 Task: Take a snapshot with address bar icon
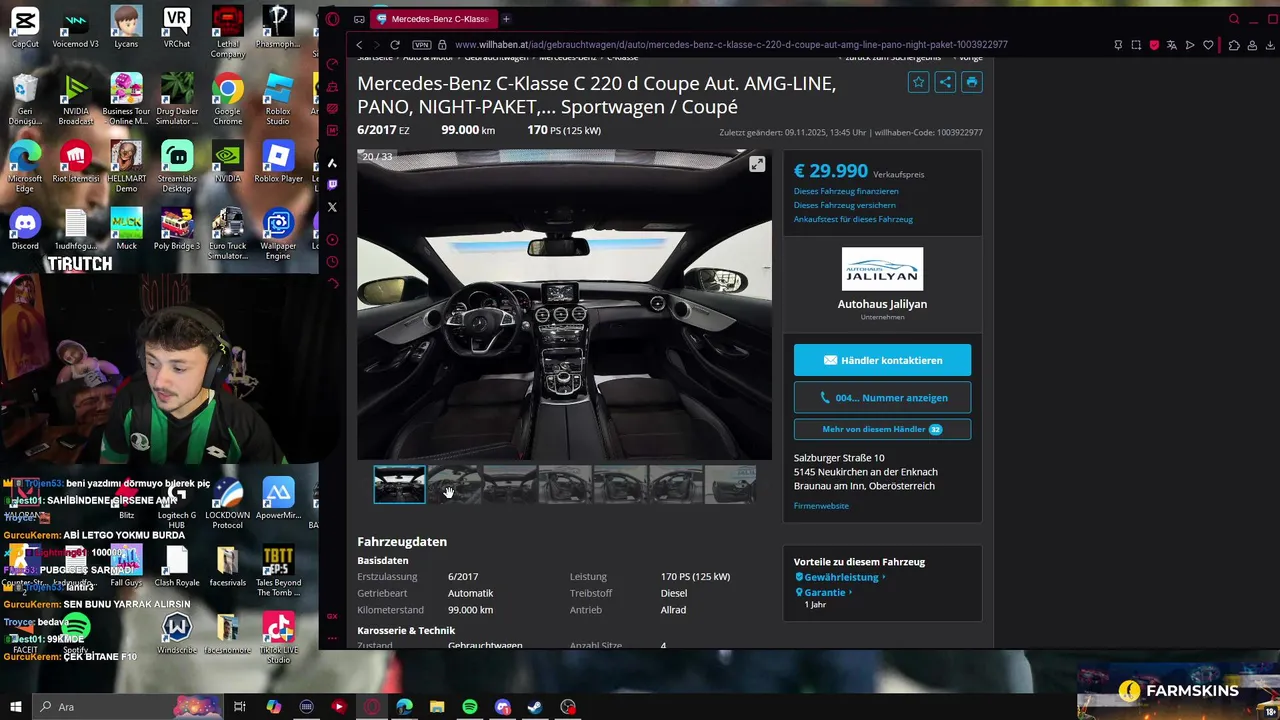pos(1136,45)
